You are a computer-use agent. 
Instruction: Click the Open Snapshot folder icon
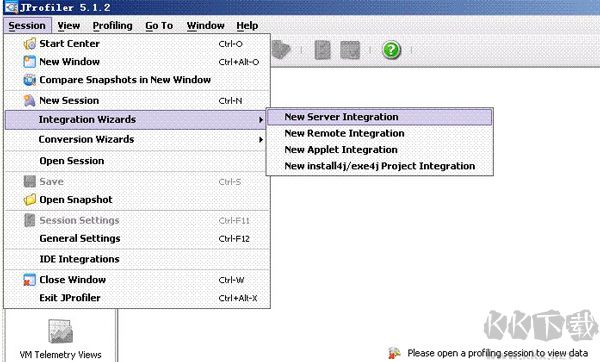click(x=29, y=200)
